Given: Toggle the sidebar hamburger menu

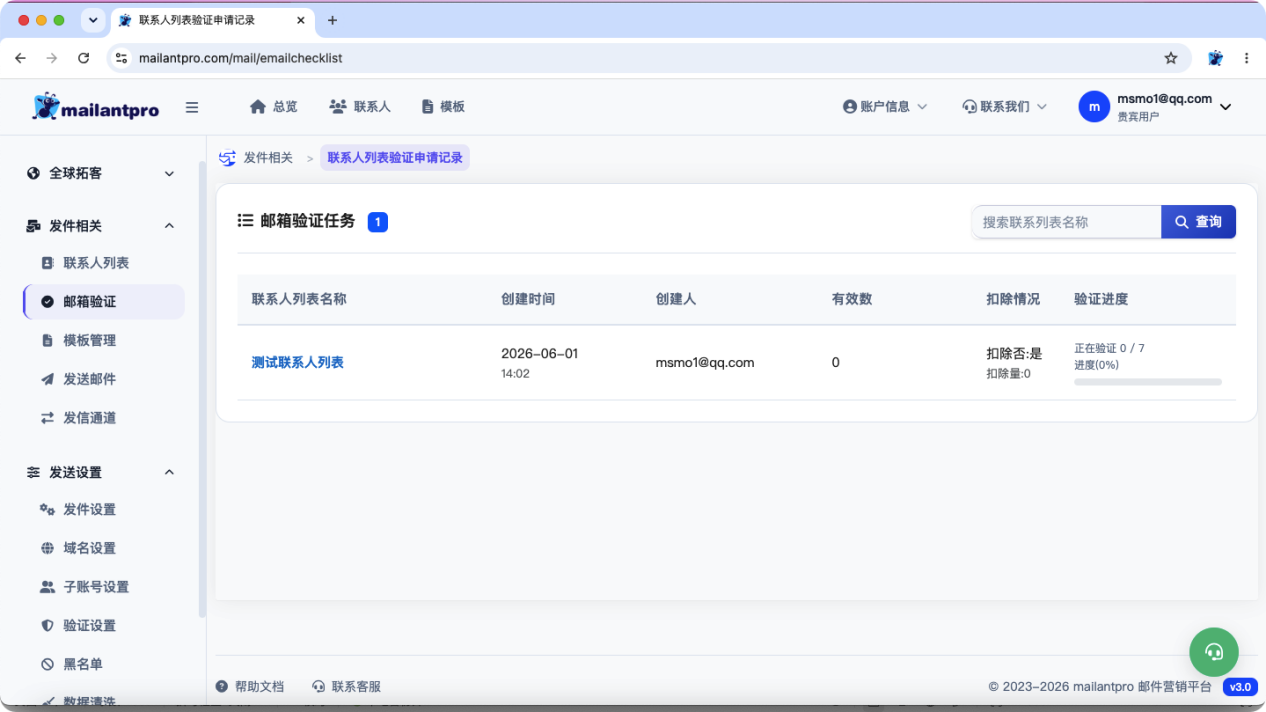Looking at the screenshot, I should point(192,107).
